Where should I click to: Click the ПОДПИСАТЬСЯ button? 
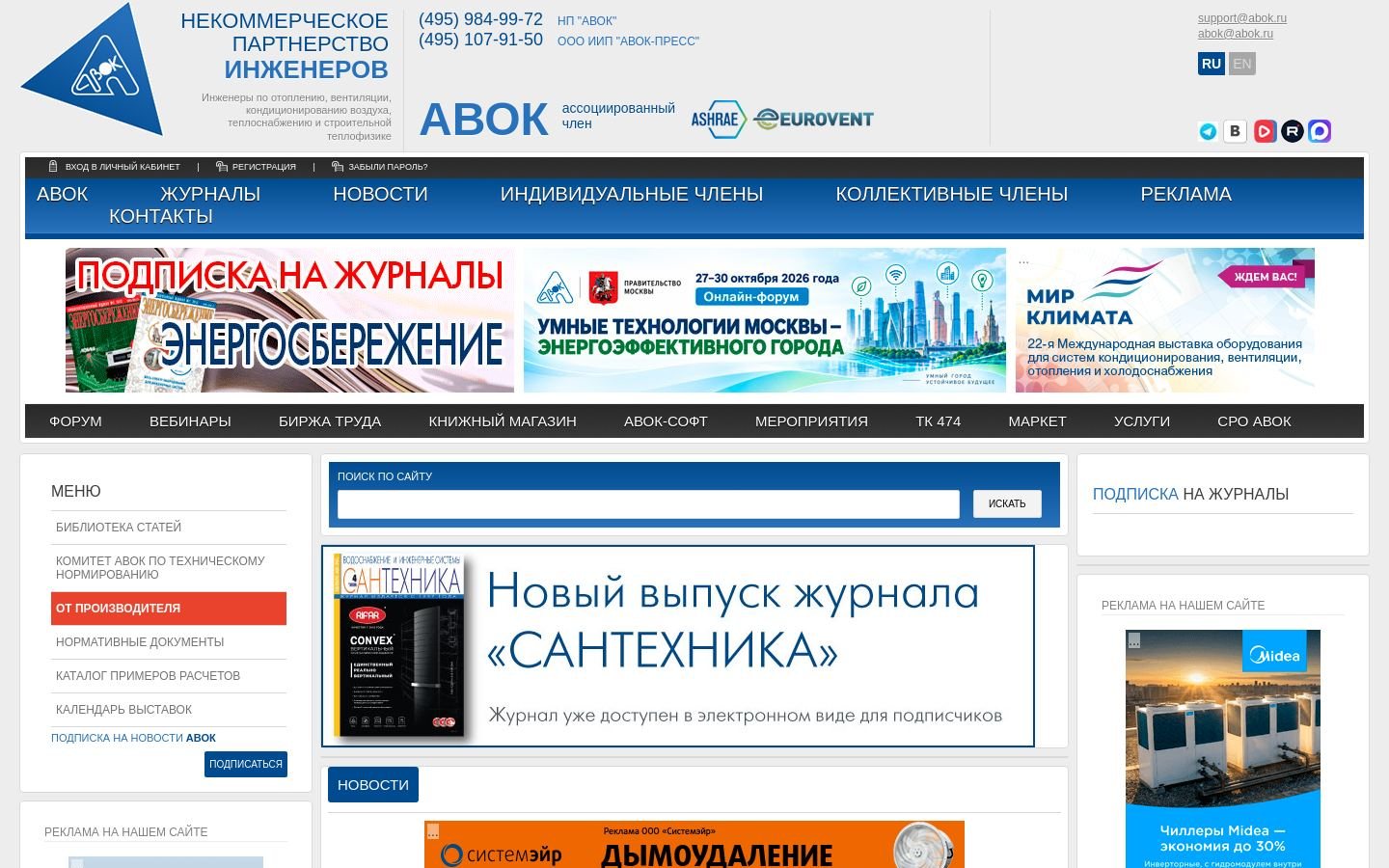click(246, 764)
